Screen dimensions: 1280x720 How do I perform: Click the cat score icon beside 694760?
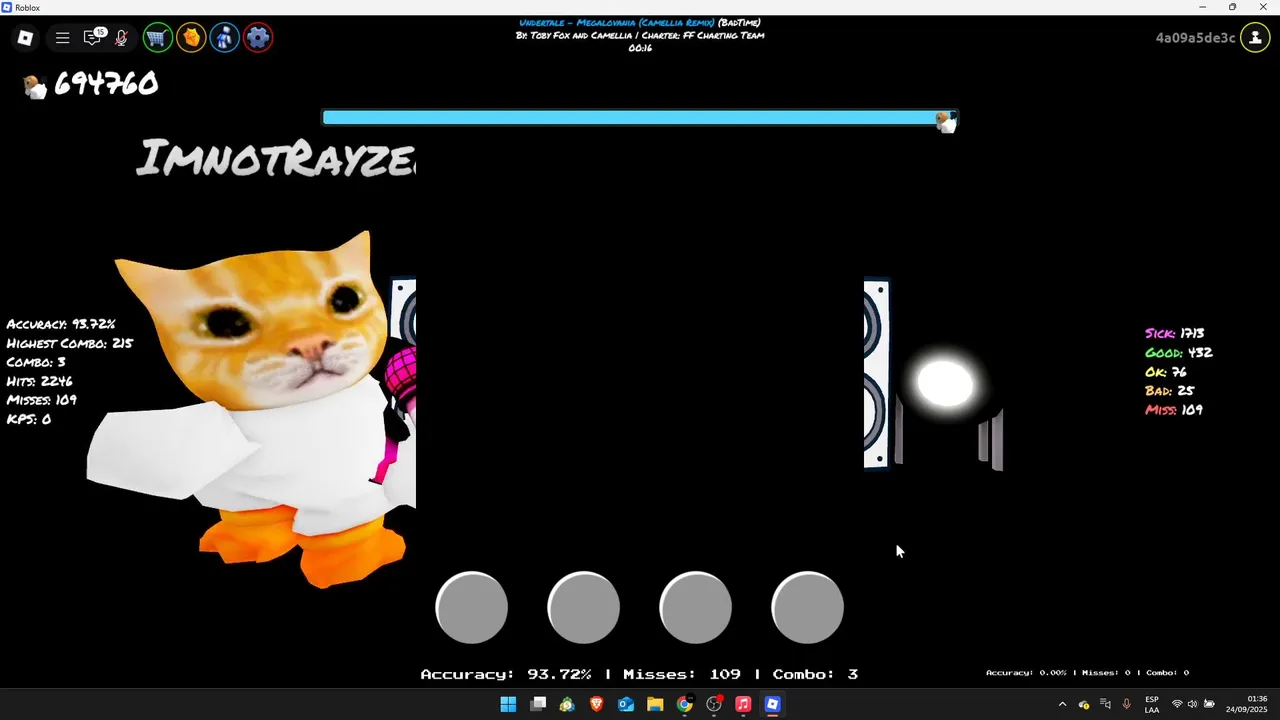[35, 86]
